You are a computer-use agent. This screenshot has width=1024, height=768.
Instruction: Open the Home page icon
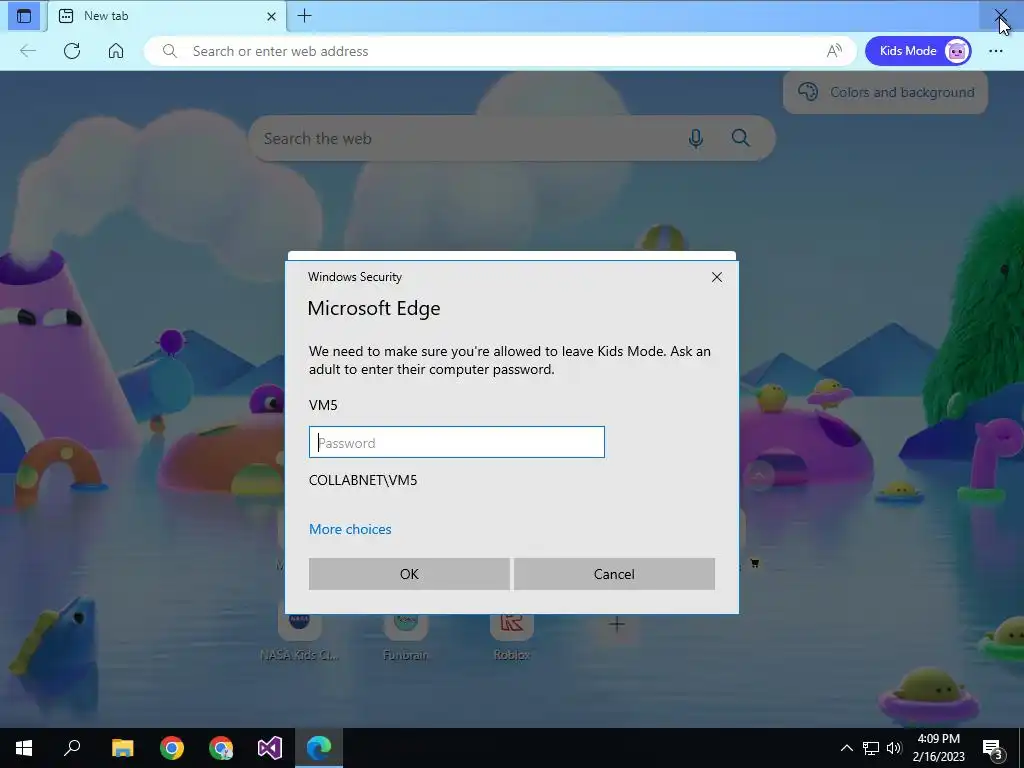(x=116, y=51)
